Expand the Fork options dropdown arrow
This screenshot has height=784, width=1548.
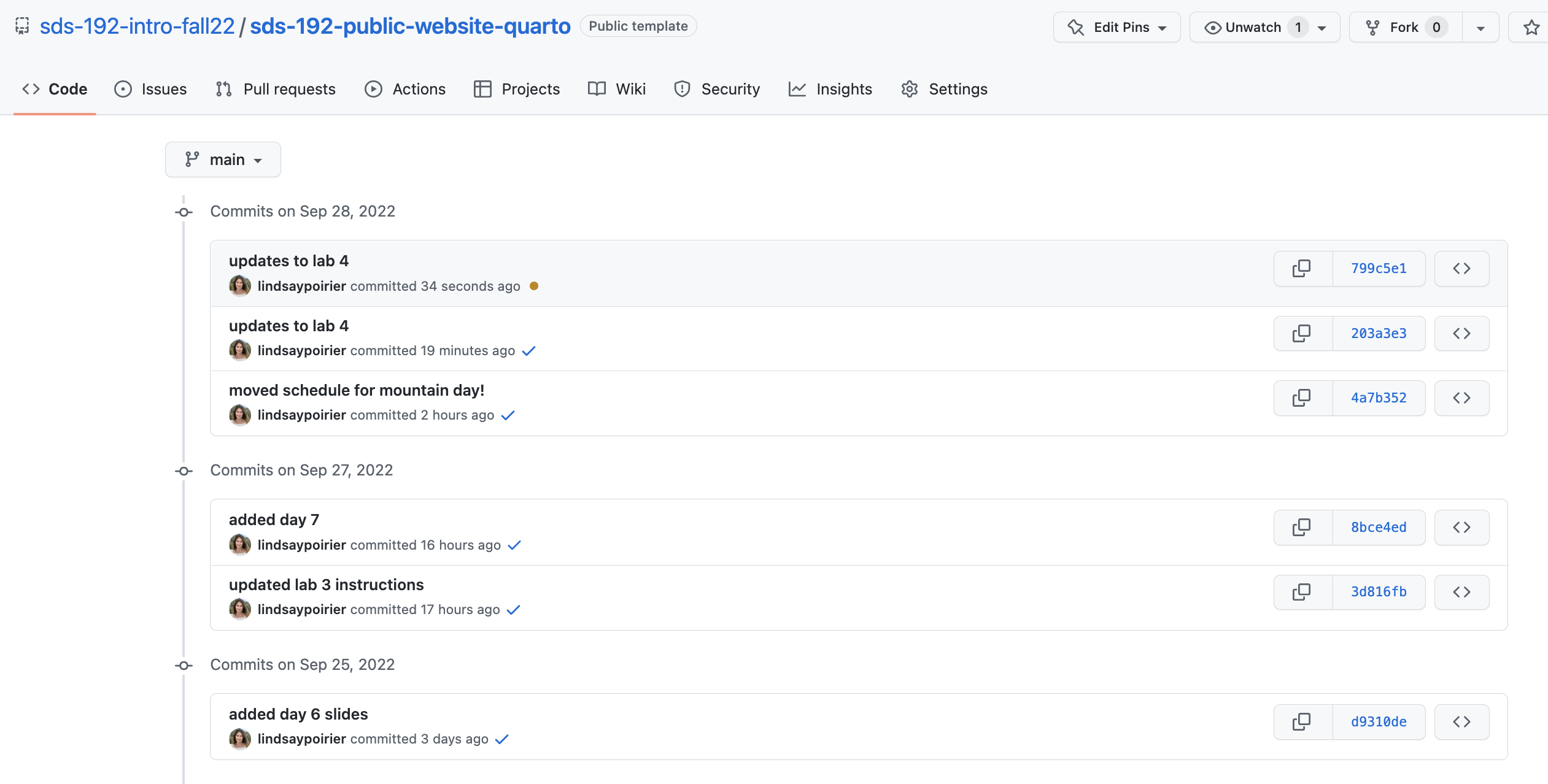(x=1480, y=28)
